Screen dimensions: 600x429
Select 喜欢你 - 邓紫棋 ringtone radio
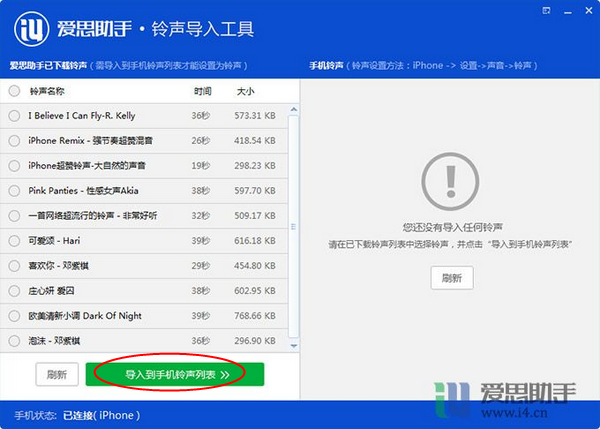[x=14, y=266]
